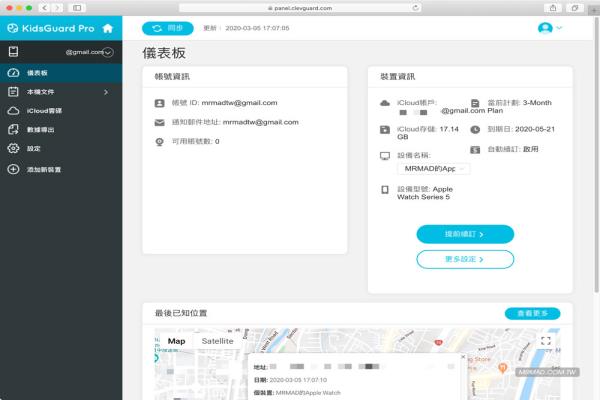Screen dimensions: 600x400
Task: Select the dashboard gauge sidebar item
Action: click(61, 73)
